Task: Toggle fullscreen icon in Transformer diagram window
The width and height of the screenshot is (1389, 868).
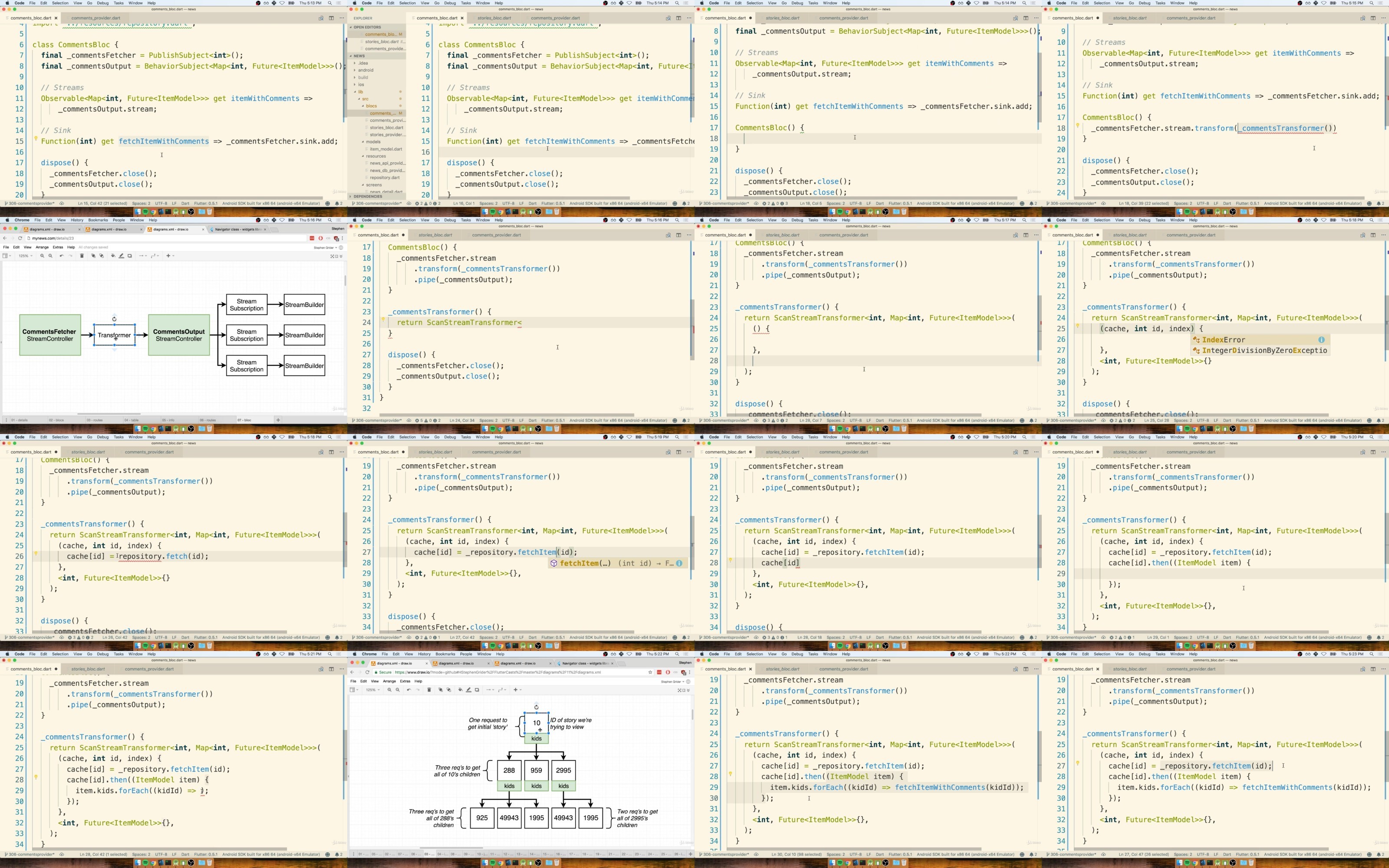Action: click(332, 256)
